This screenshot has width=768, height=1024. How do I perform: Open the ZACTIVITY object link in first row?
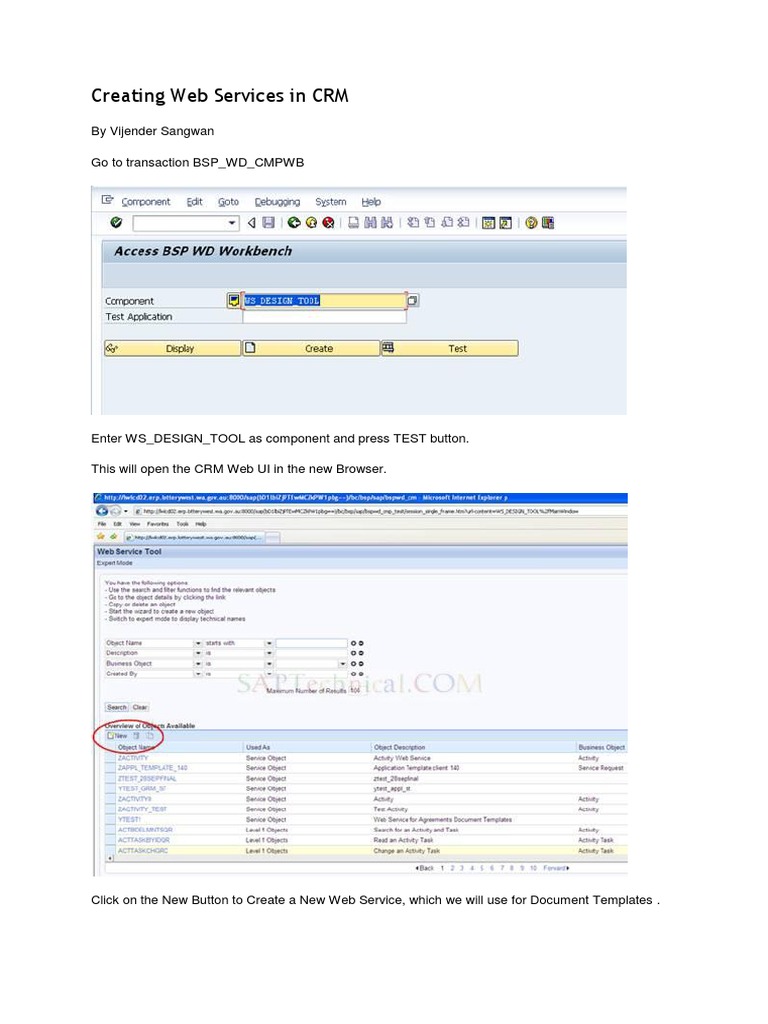pos(133,758)
